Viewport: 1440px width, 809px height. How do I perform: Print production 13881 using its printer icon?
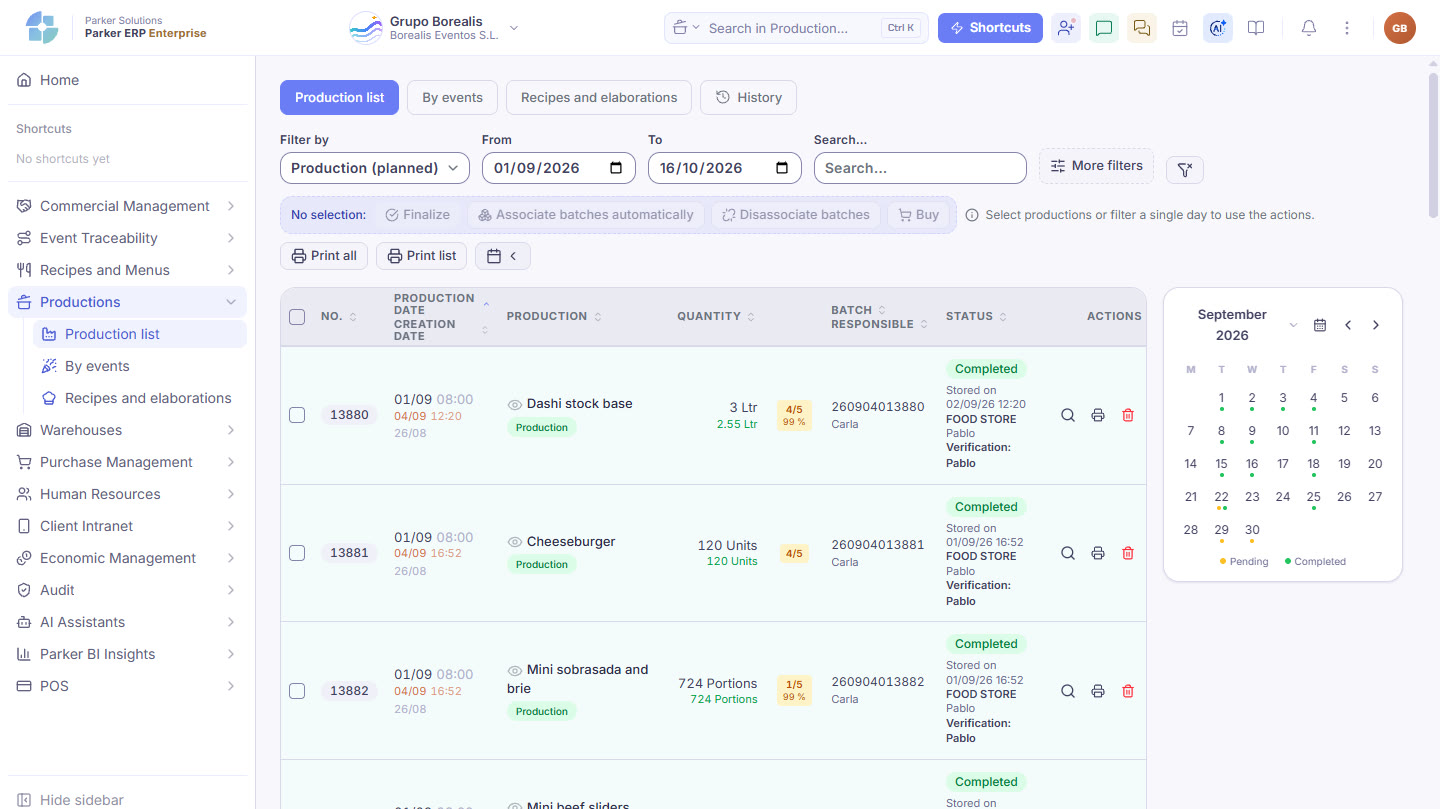point(1098,553)
